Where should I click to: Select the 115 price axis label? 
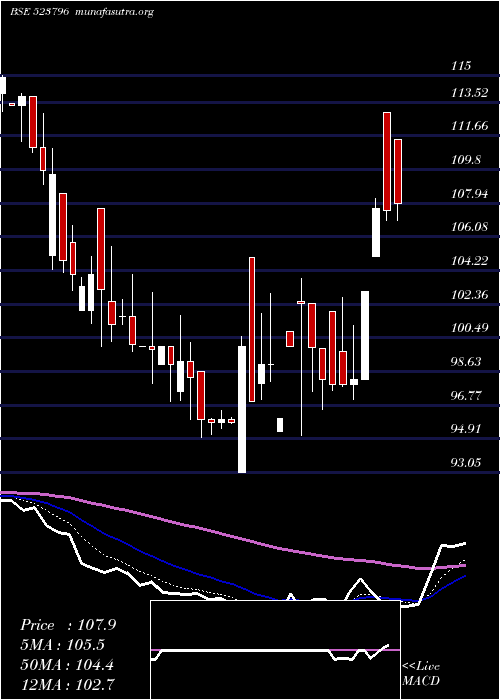click(x=461, y=66)
